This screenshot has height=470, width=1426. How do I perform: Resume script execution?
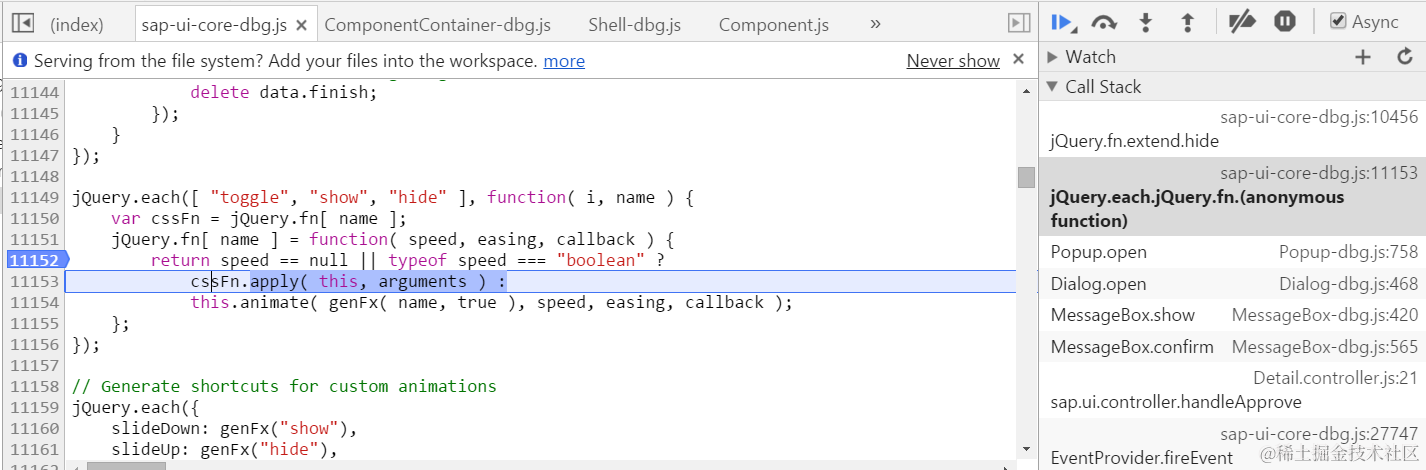pos(1063,22)
